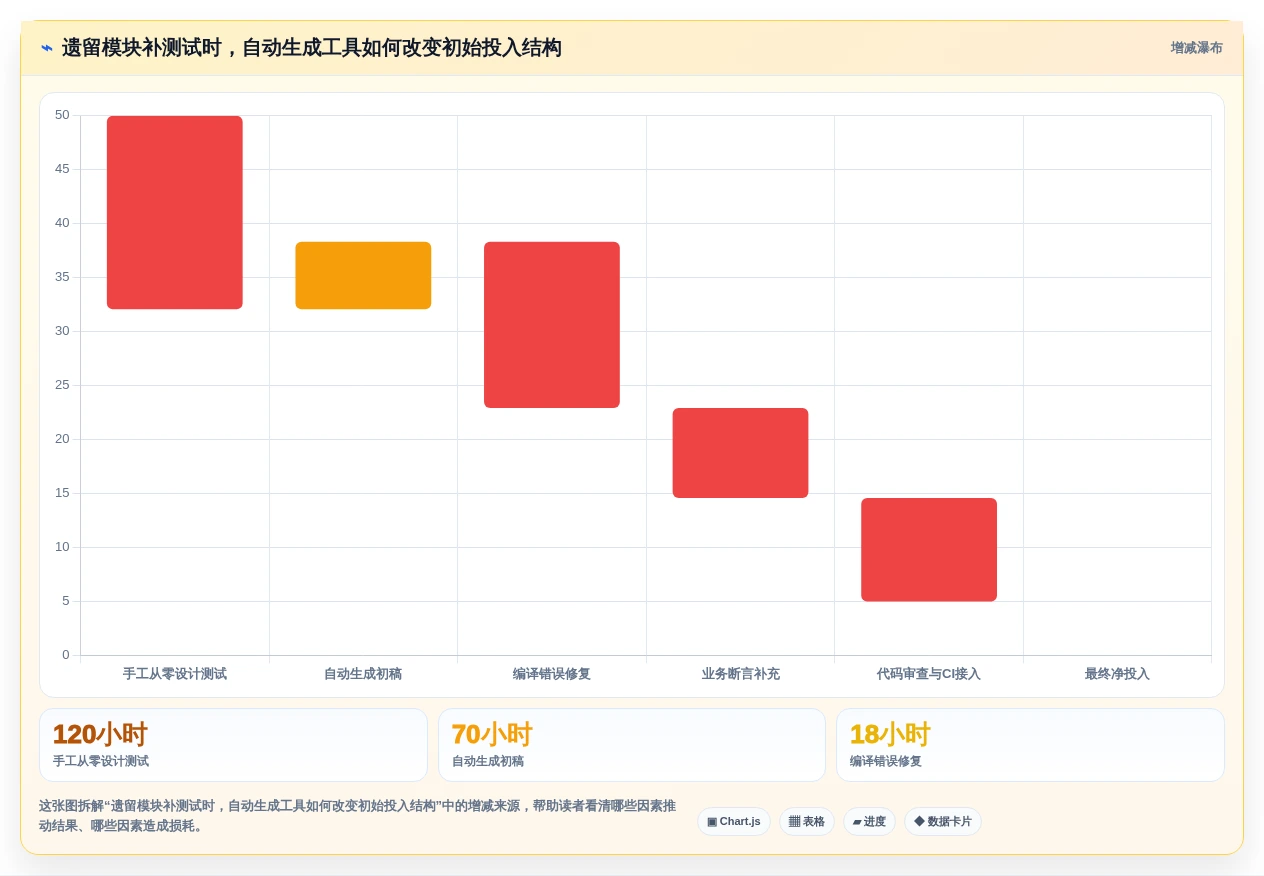This screenshot has height=876, width=1264.
Task: Select the red 编译错误修复 bar
Action: click(x=552, y=325)
